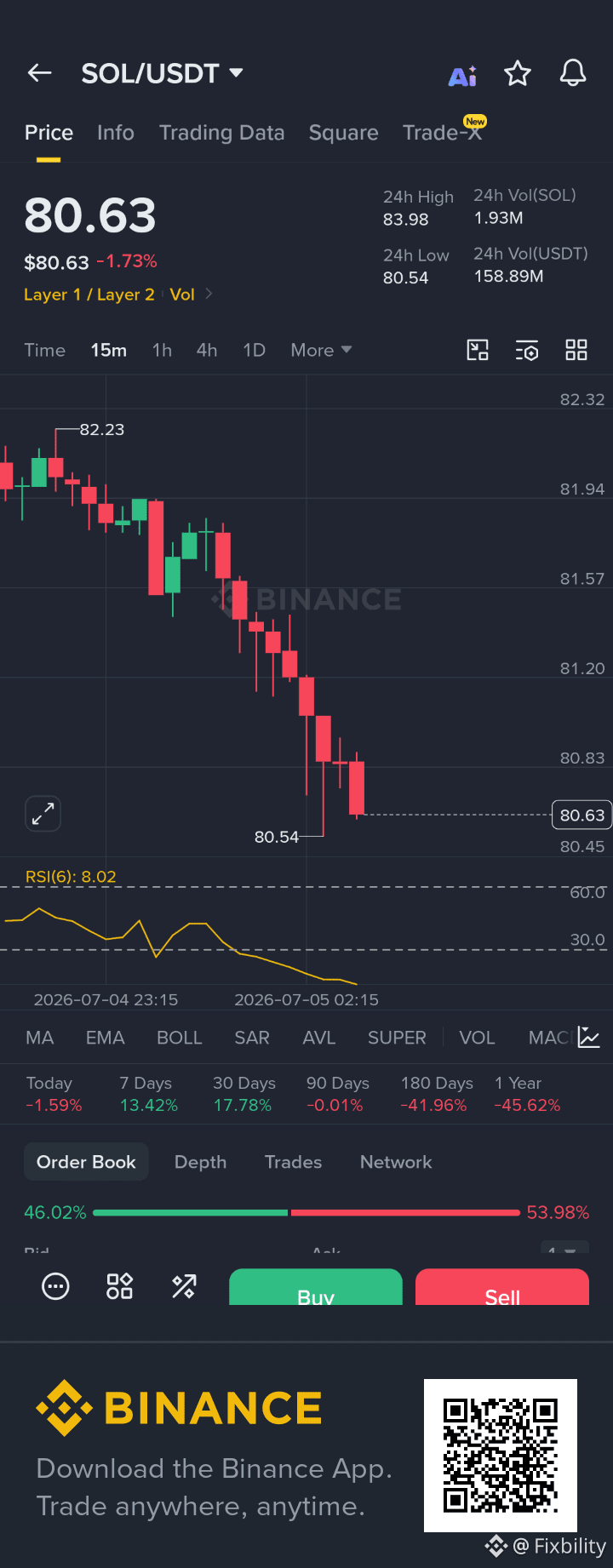Select the 7 Days 13.42% performance
This screenshot has width=613, height=1568.
point(149,1094)
